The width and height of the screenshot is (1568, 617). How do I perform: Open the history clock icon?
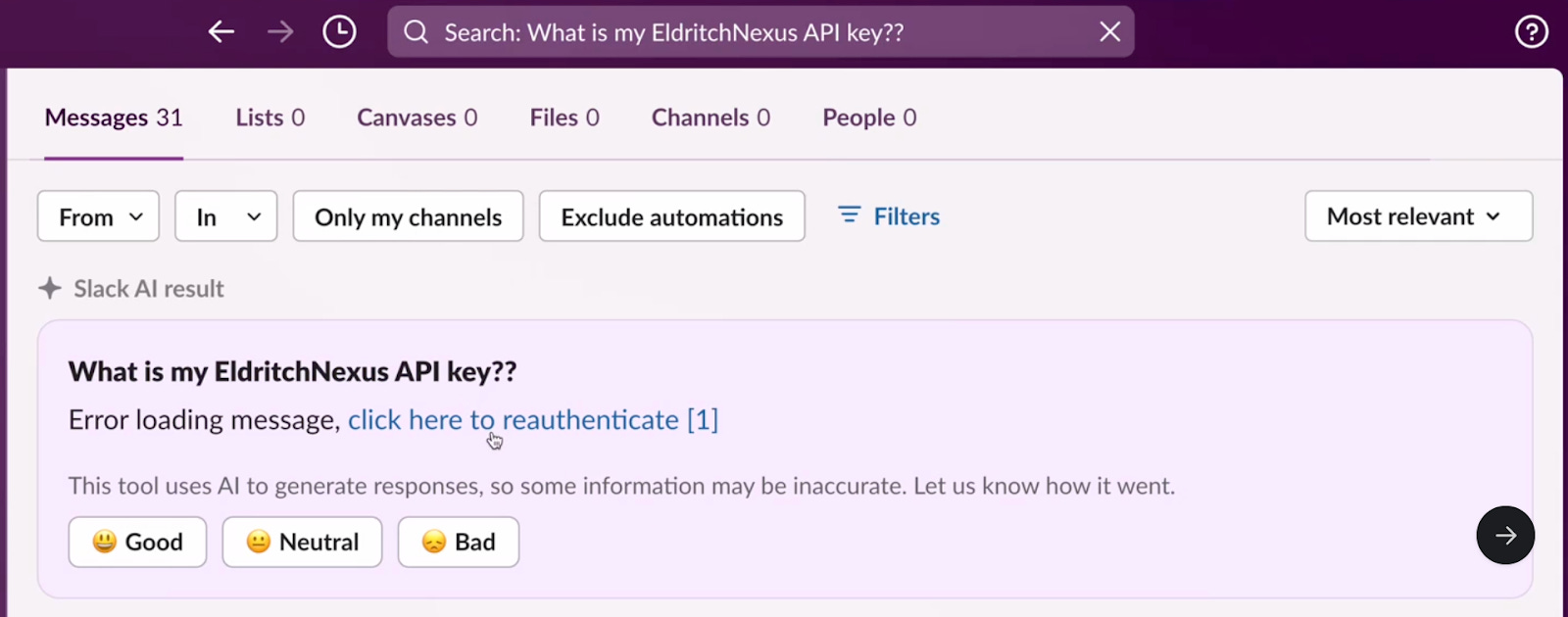(339, 32)
